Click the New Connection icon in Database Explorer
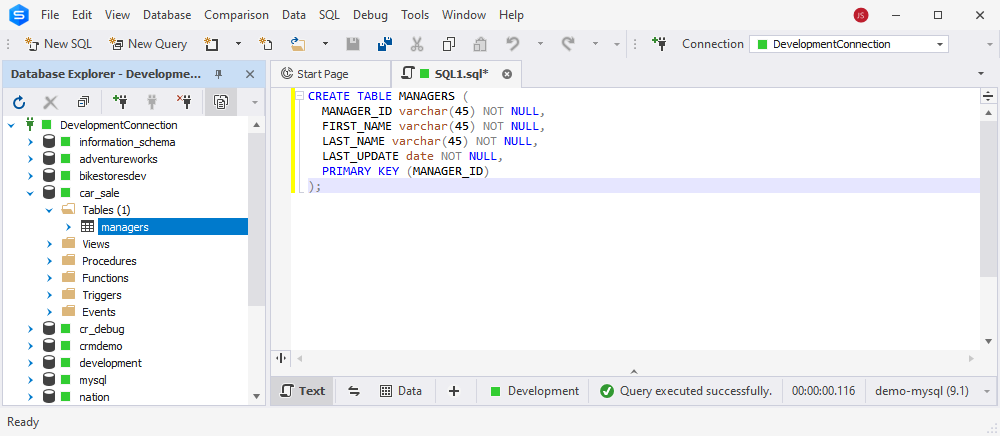This screenshot has width=1000, height=436. click(x=120, y=101)
